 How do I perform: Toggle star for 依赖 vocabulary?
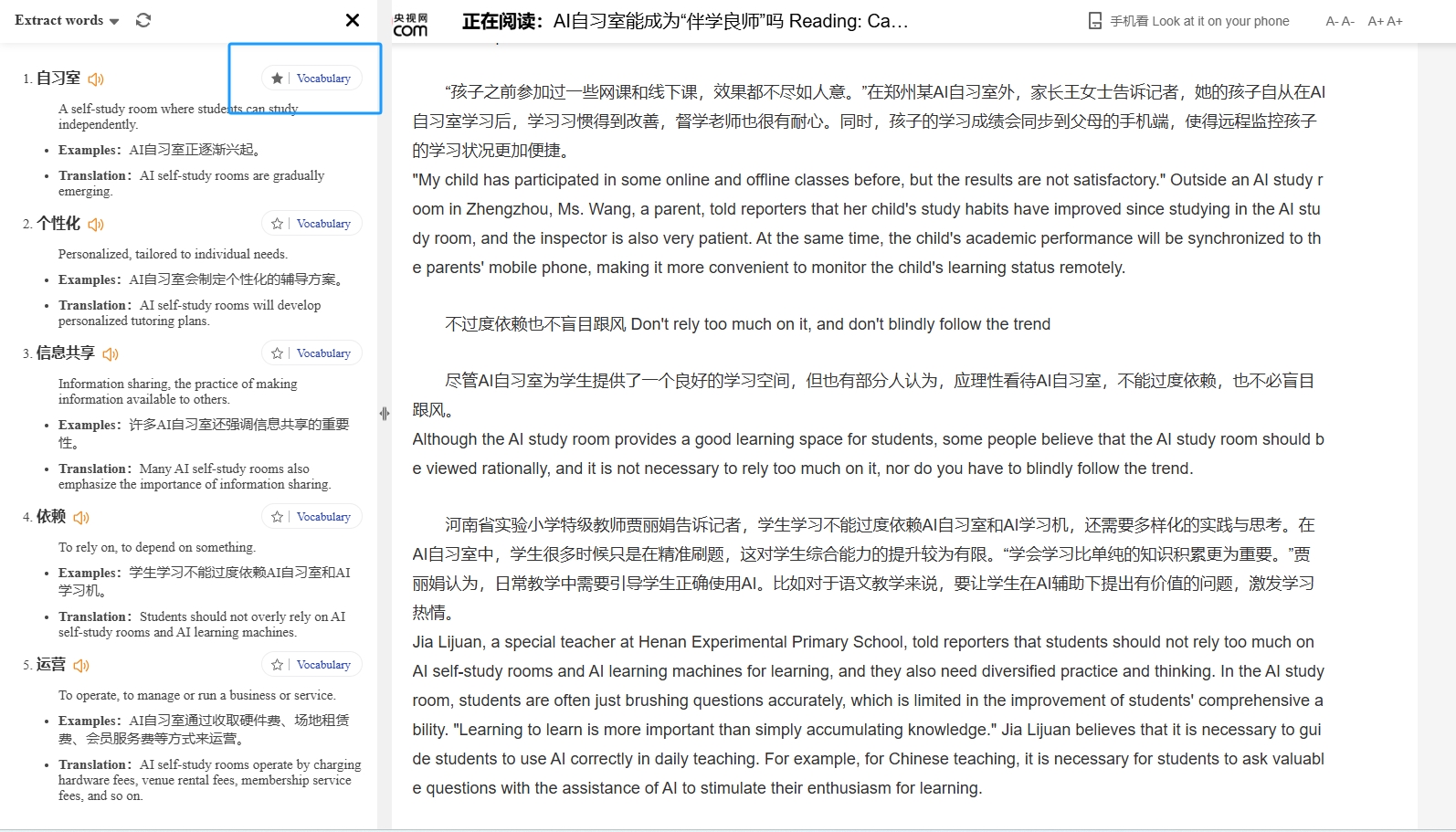coord(278,517)
